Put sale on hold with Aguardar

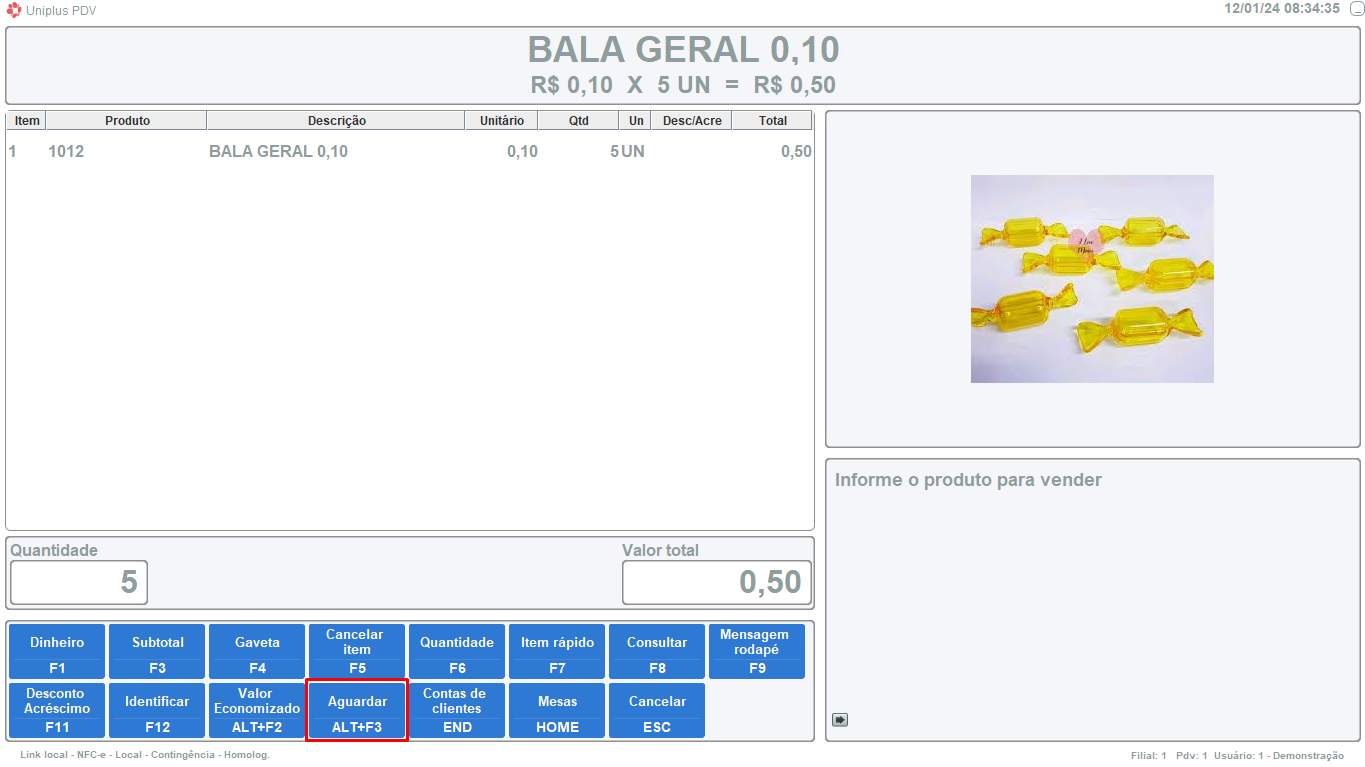[x=357, y=711]
